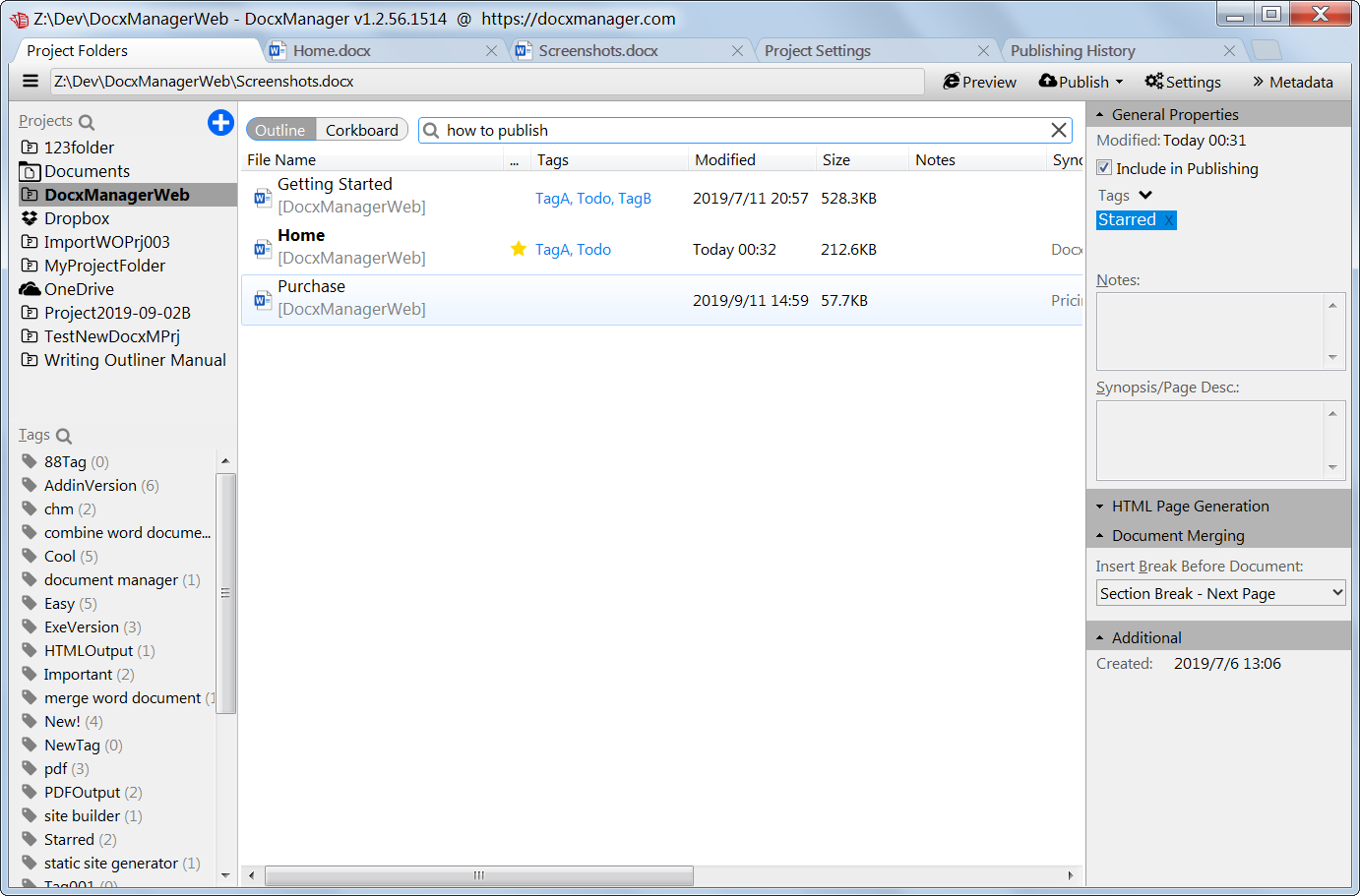Close the Project Settings tab
This screenshot has height=896, width=1360.
(983, 51)
